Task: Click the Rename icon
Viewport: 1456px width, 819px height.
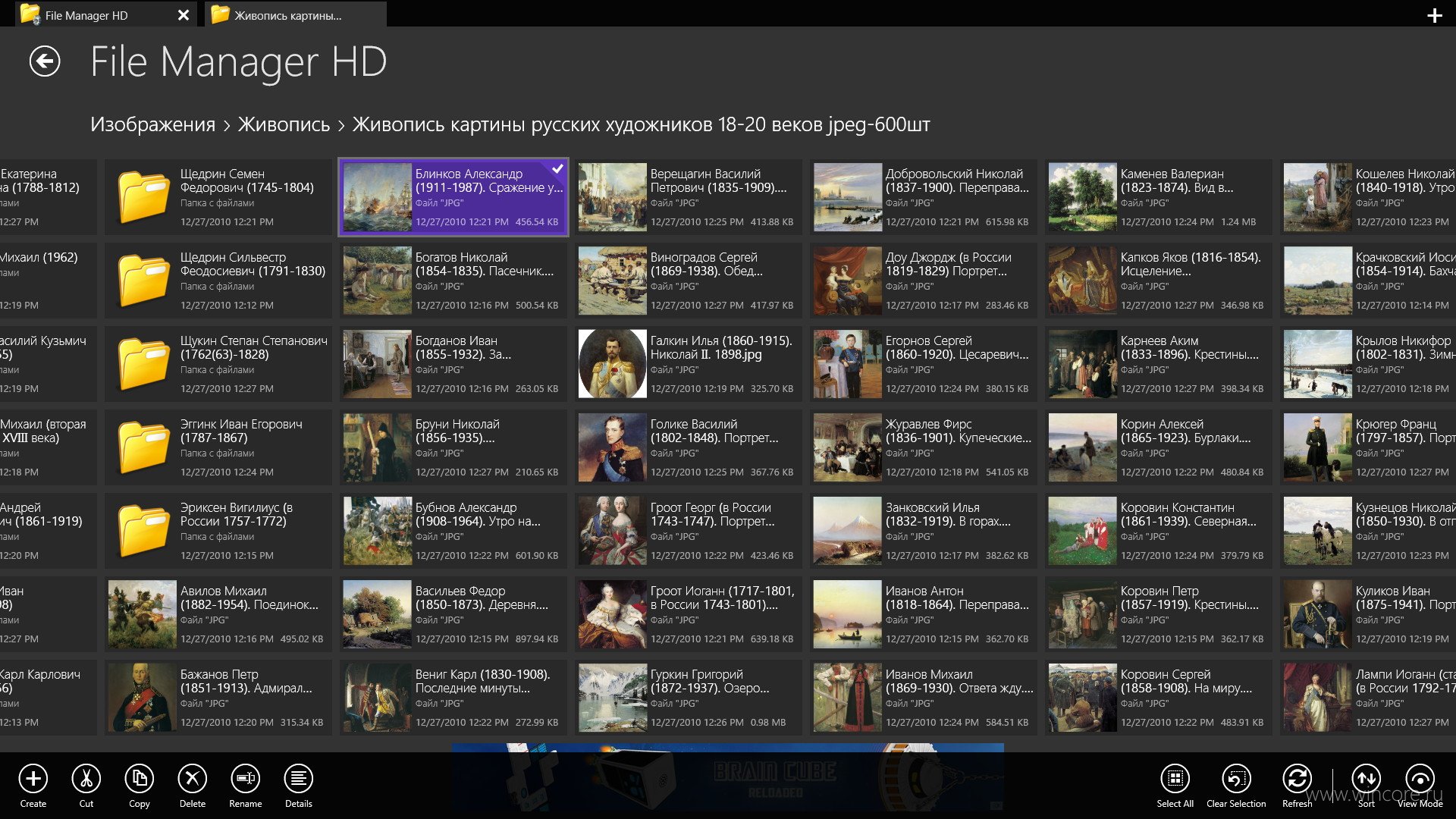Action: coord(246,779)
